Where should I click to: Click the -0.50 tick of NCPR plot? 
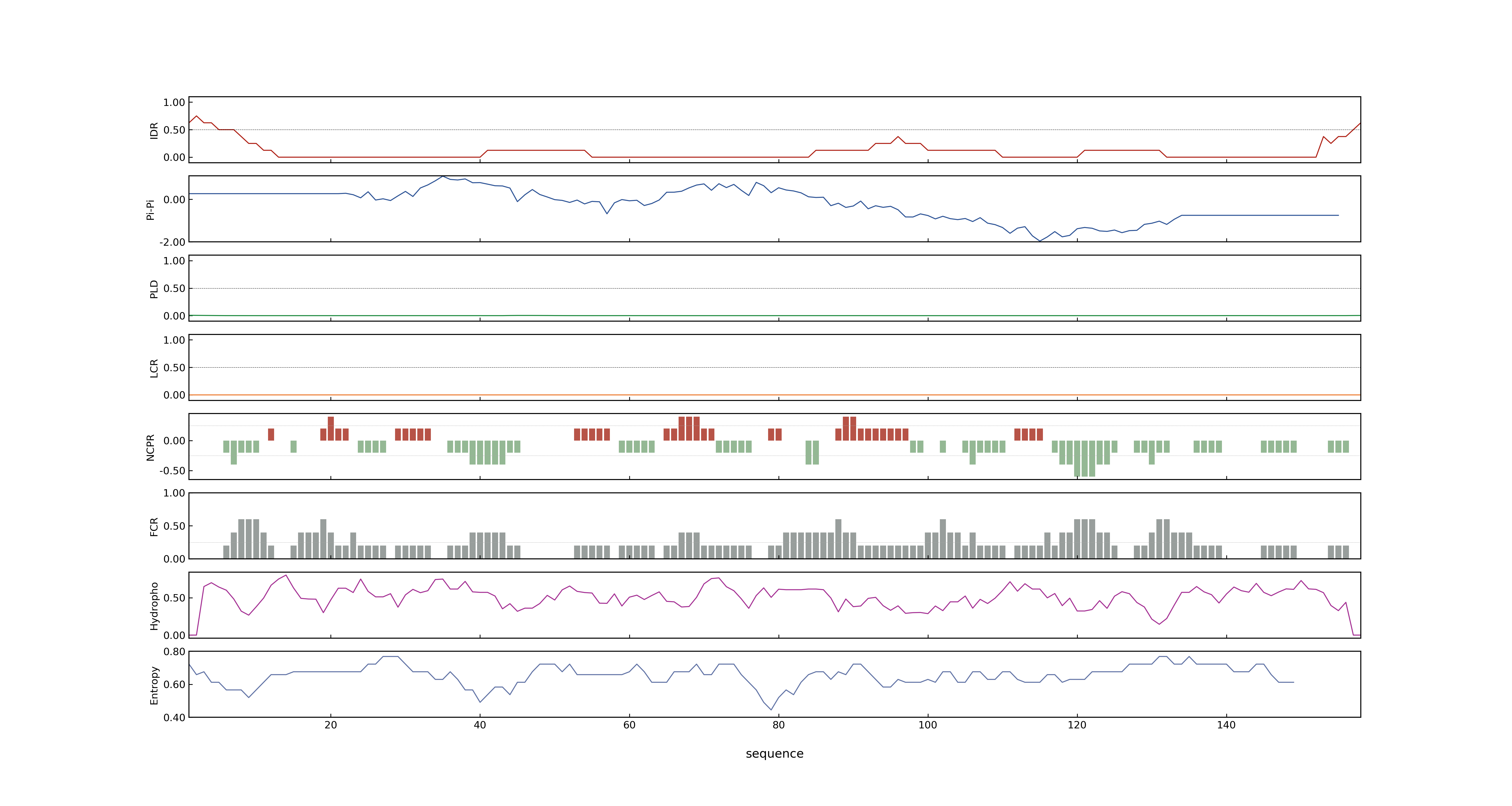point(172,471)
